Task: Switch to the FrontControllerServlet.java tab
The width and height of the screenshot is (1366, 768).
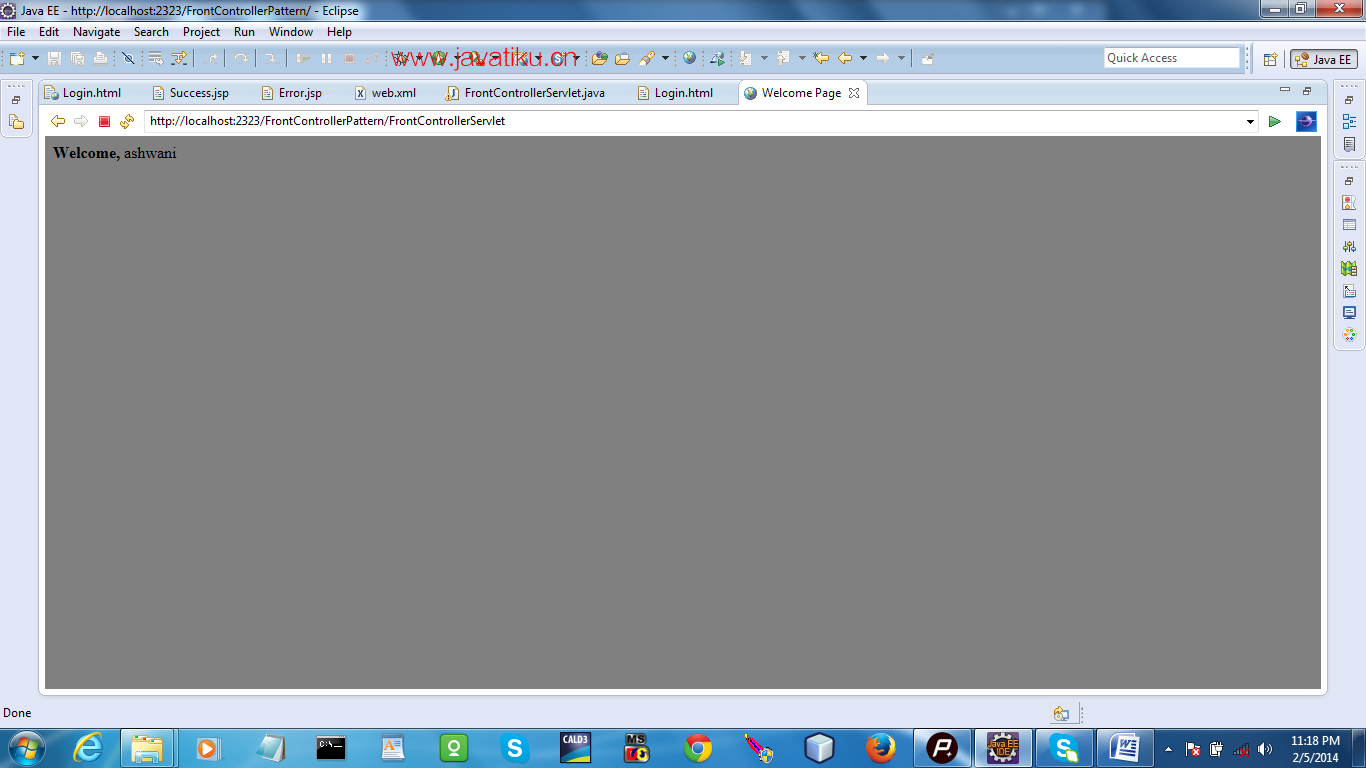Action: point(534,93)
